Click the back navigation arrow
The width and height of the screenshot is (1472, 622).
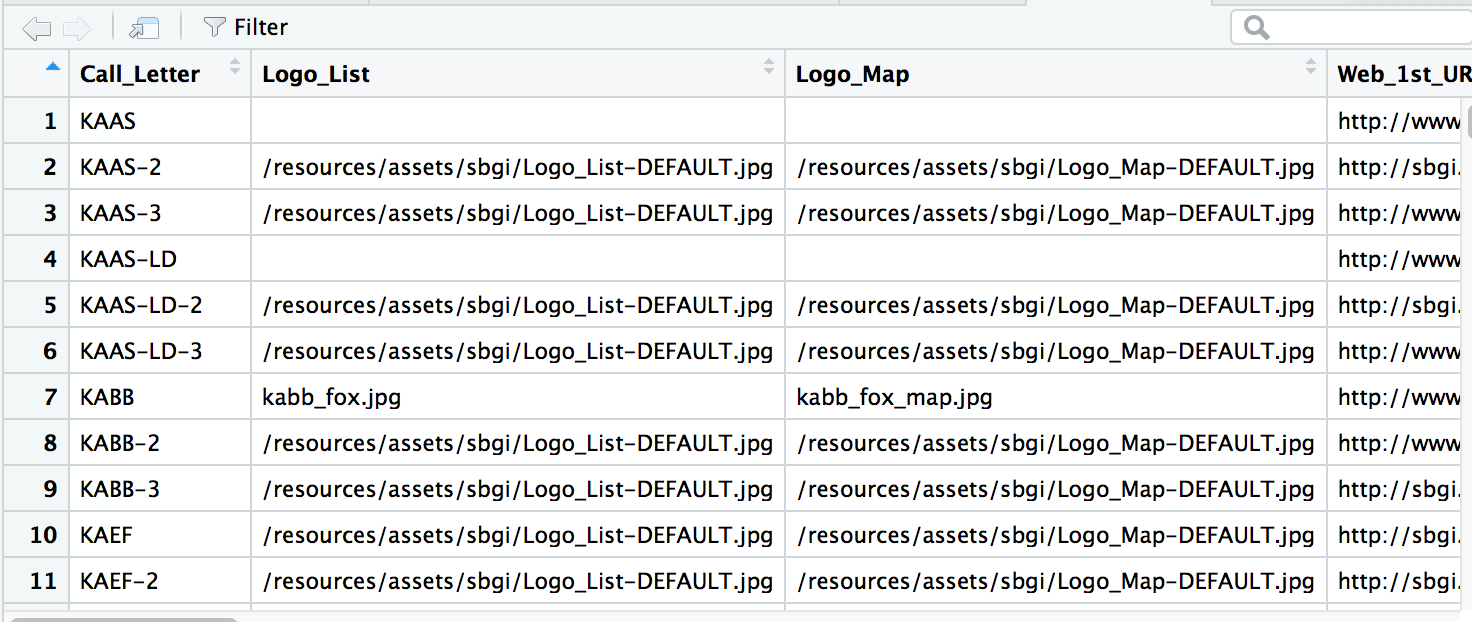37,28
